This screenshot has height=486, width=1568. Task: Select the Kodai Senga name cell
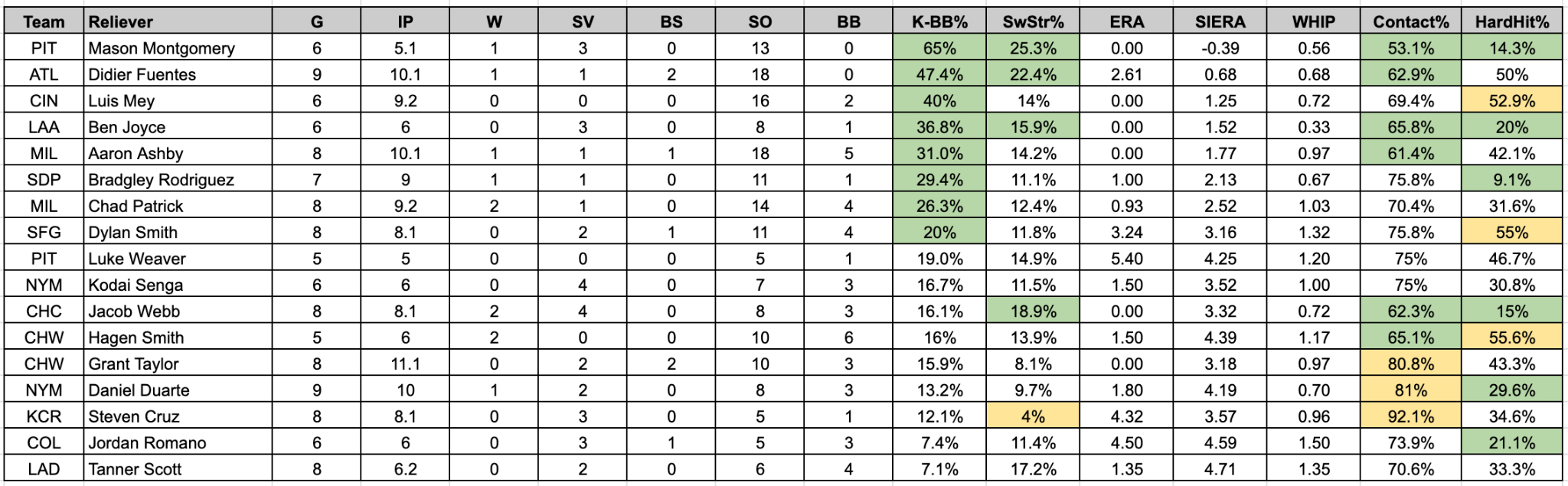178,285
